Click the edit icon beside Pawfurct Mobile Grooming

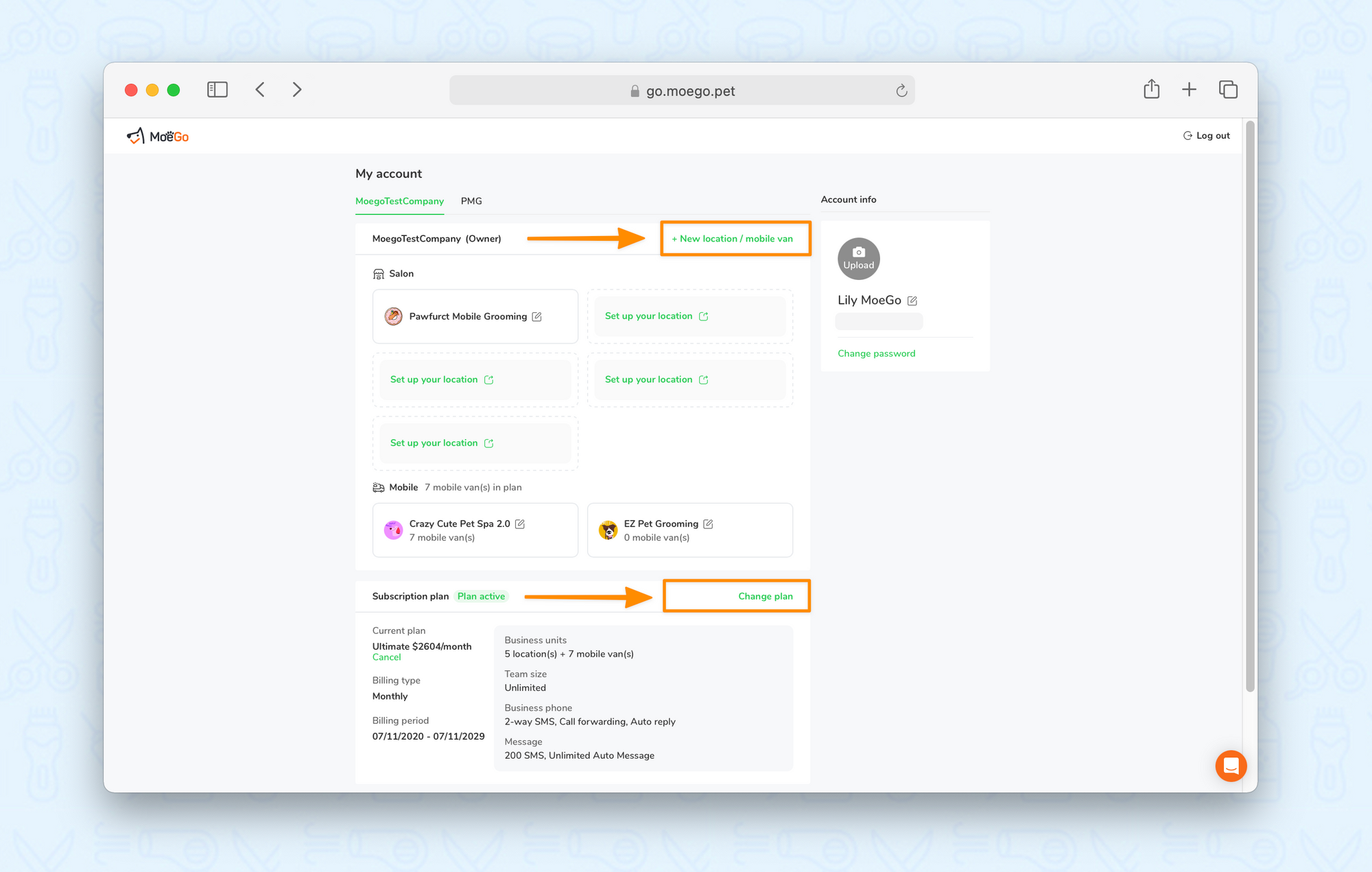click(x=537, y=316)
